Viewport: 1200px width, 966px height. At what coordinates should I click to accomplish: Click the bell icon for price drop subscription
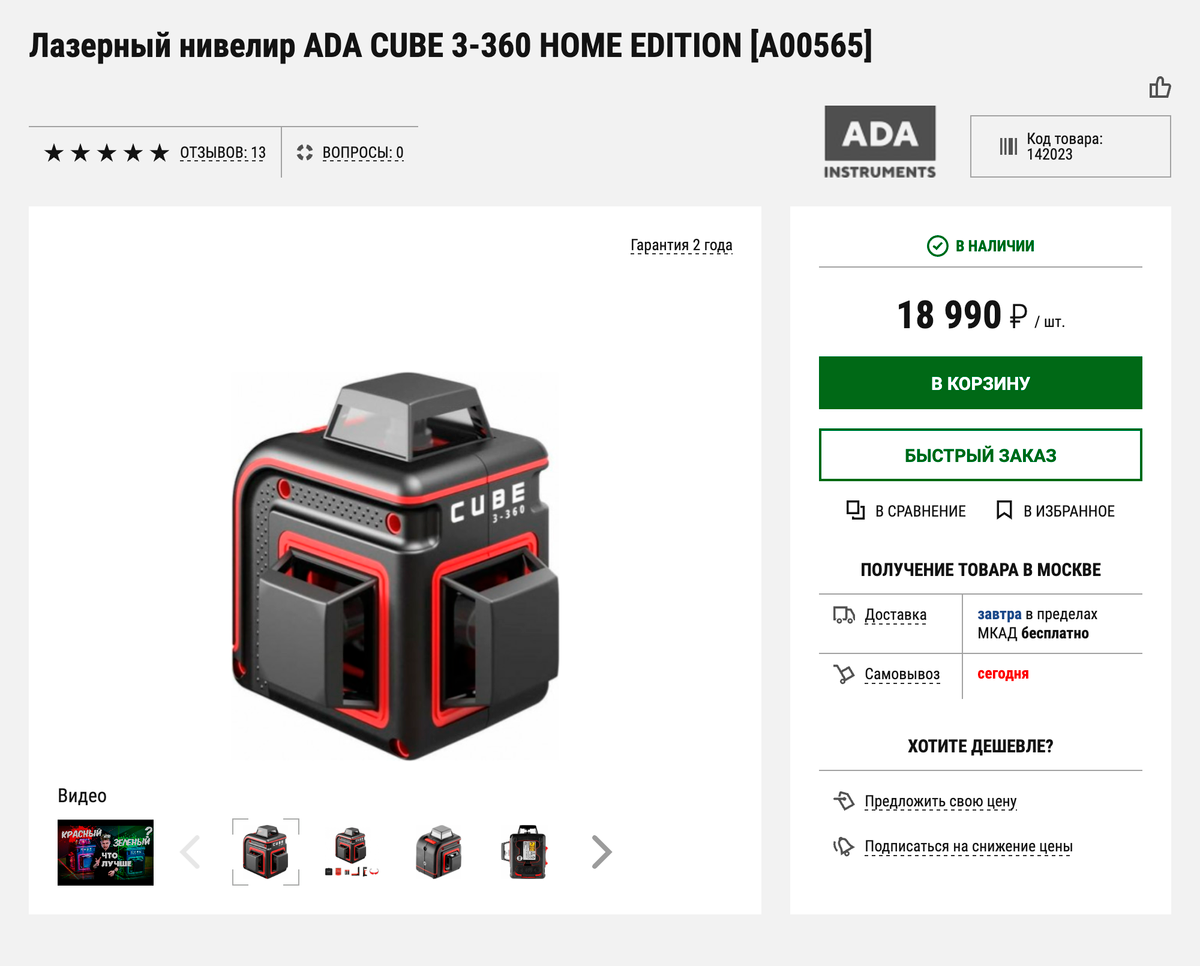[844, 846]
